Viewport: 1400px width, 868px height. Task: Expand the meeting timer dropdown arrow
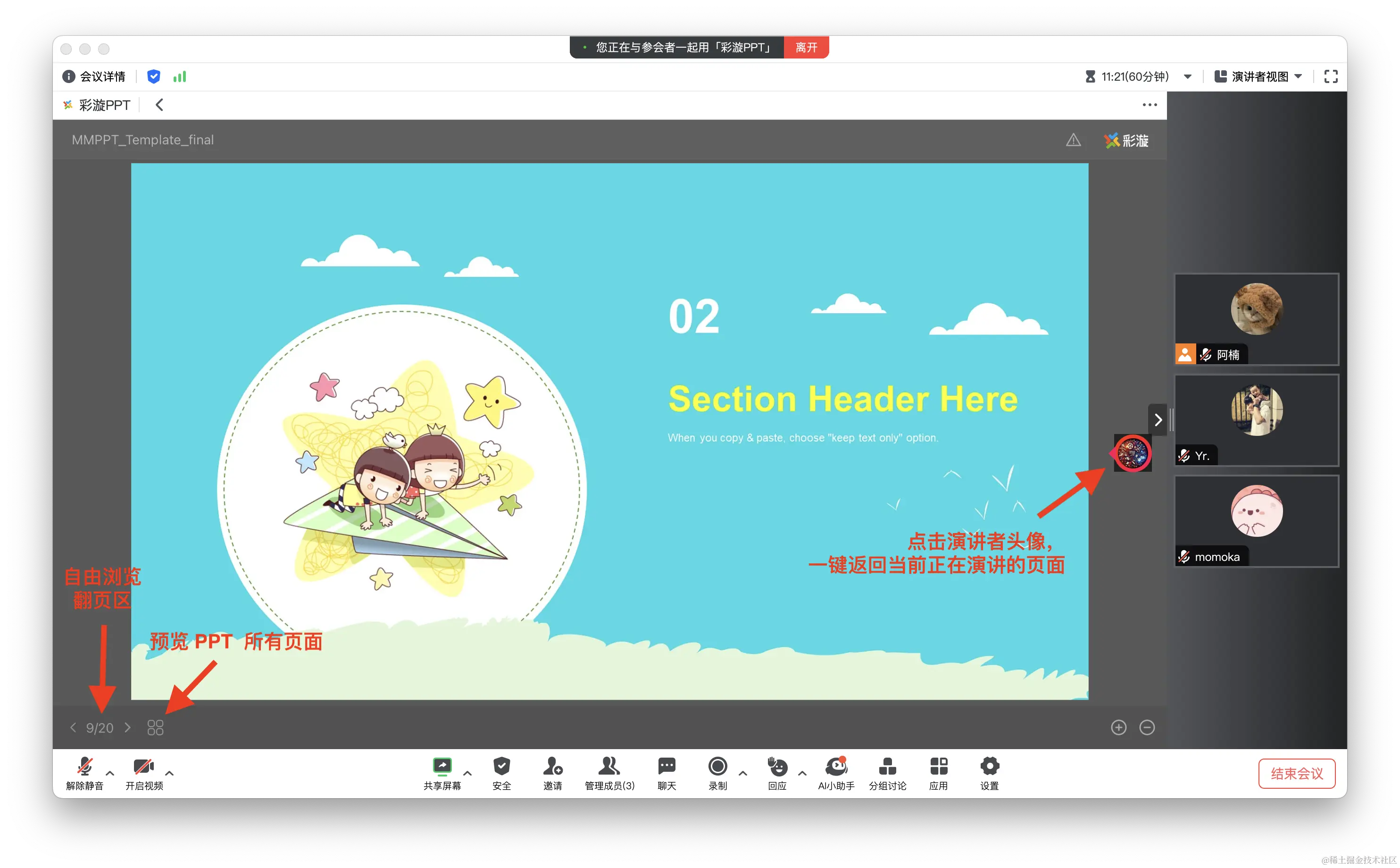tap(1188, 76)
